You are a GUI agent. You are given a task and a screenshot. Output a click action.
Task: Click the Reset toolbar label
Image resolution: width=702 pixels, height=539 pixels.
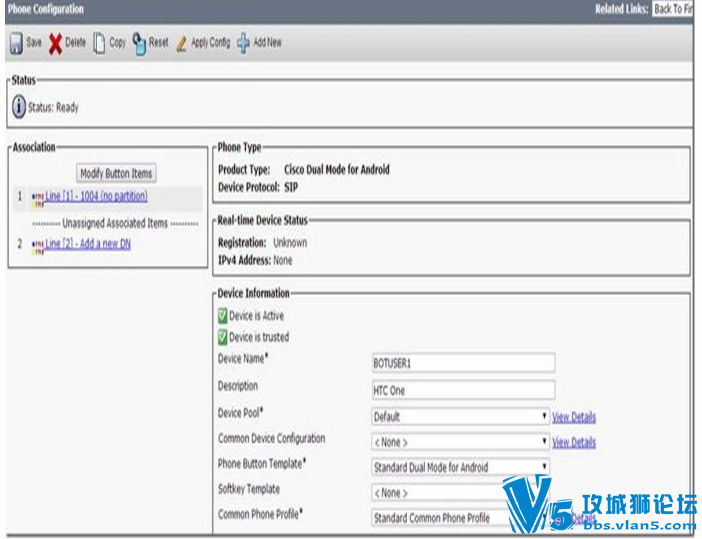(158, 43)
